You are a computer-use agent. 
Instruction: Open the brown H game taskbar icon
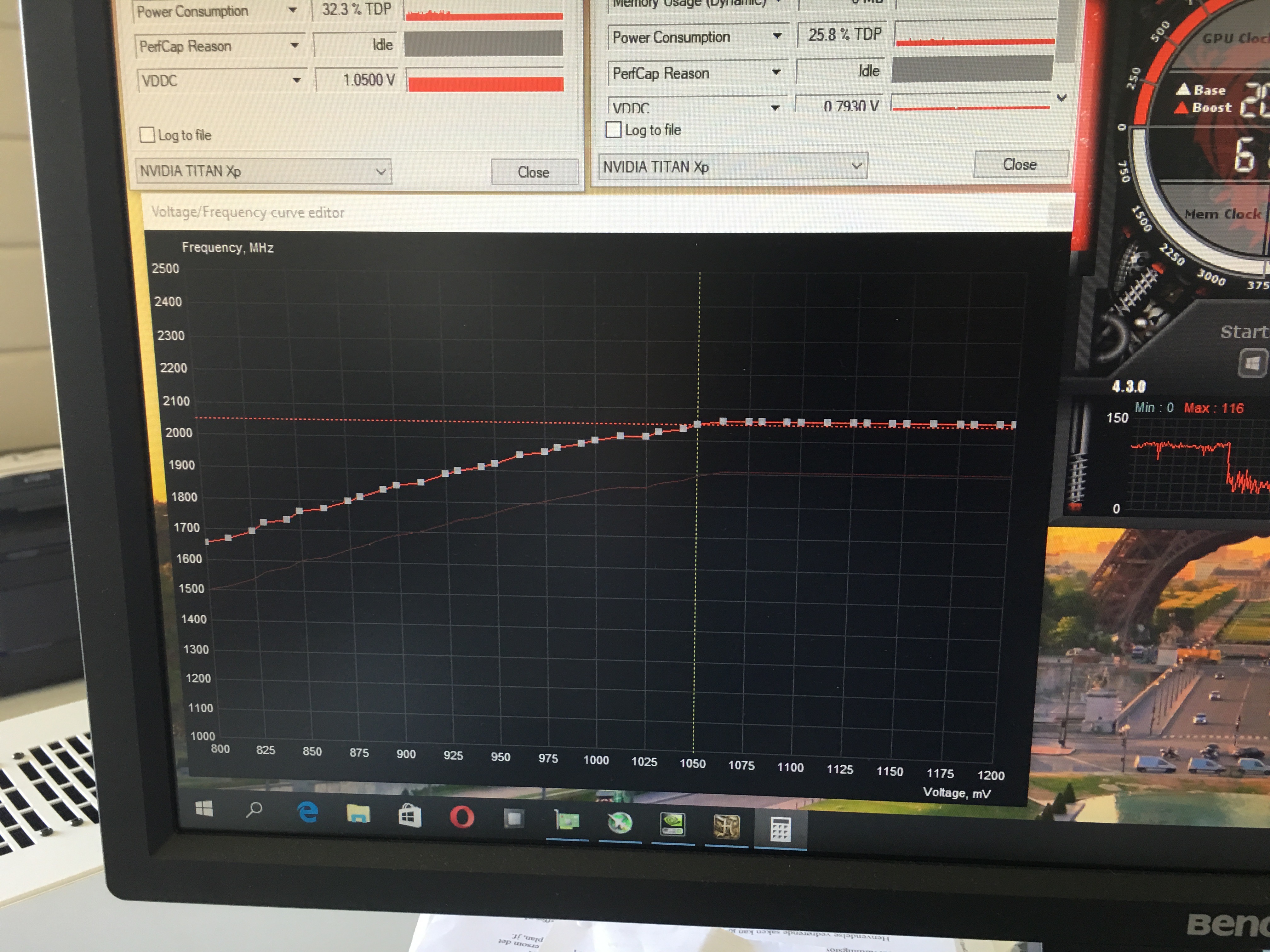726,827
